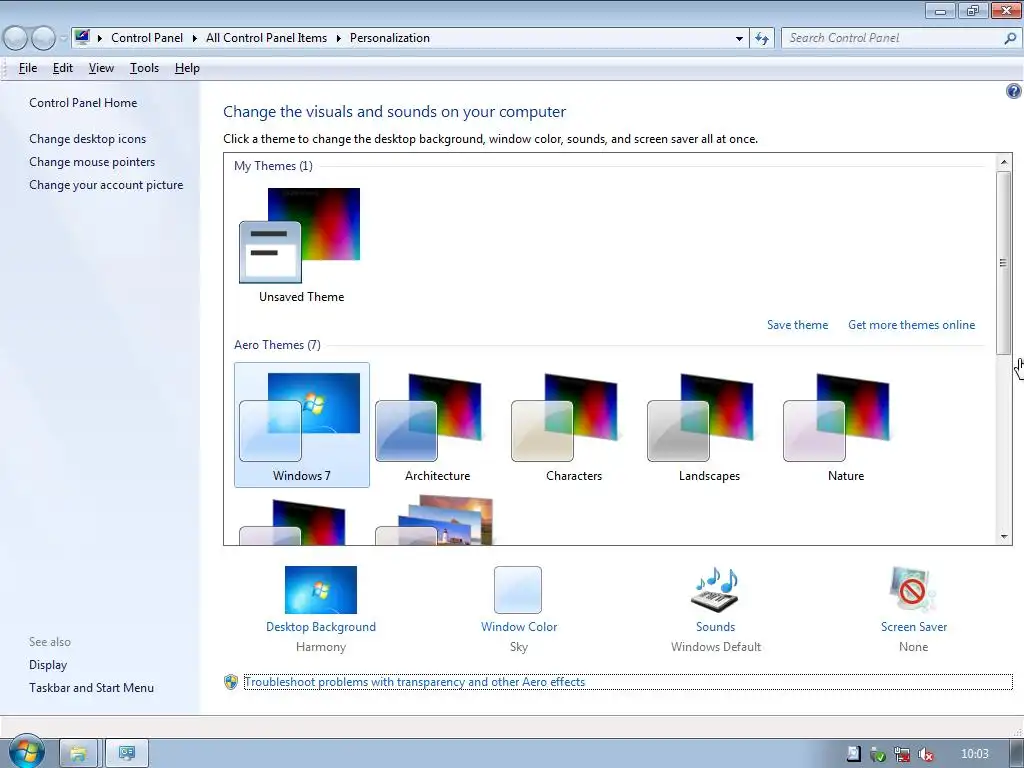Expand arrow after All Control Panel Items
Viewport: 1024px width, 768px height.
(338, 38)
